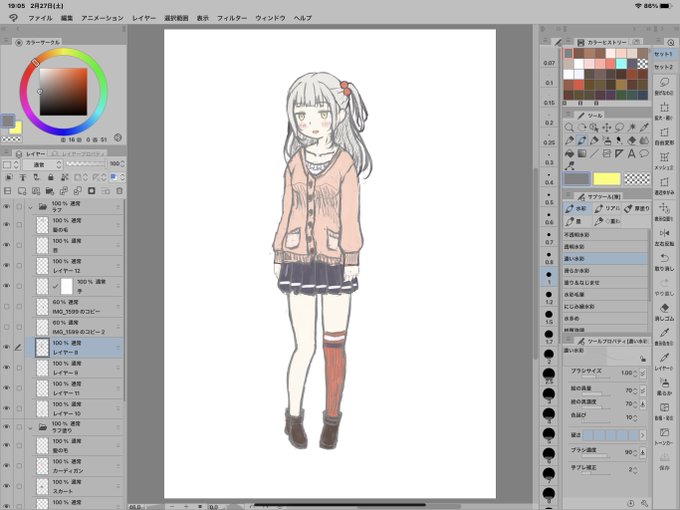Open the layer opacity 100 stepper
Viewport: 680px width, 510px height.
pos(123,164)
